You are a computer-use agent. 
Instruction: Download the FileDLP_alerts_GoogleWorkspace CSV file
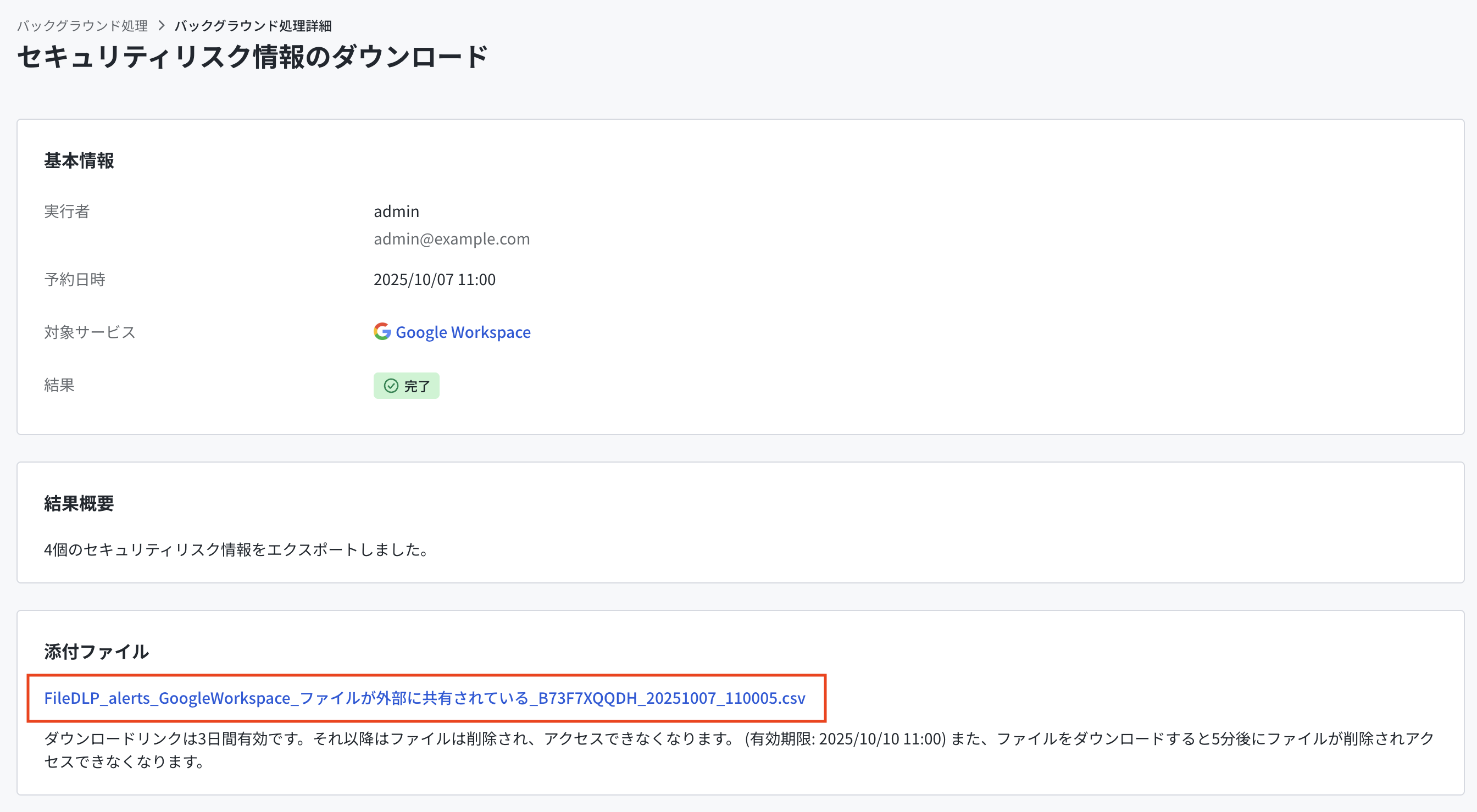pos(425,698)
